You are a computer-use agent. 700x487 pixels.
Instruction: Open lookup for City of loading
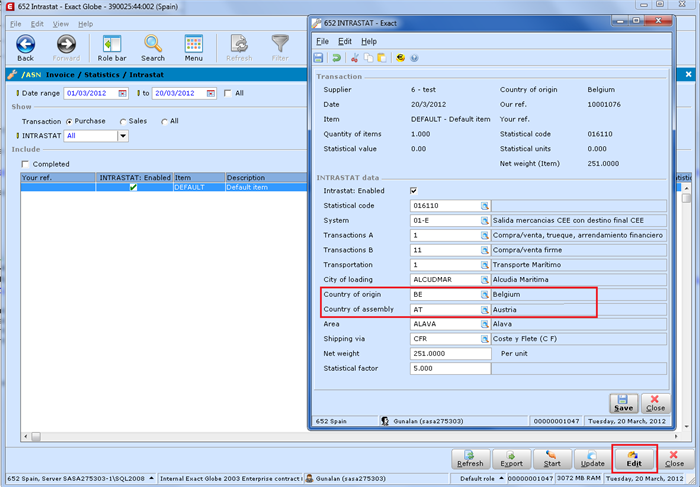click(x=485, y=280)
